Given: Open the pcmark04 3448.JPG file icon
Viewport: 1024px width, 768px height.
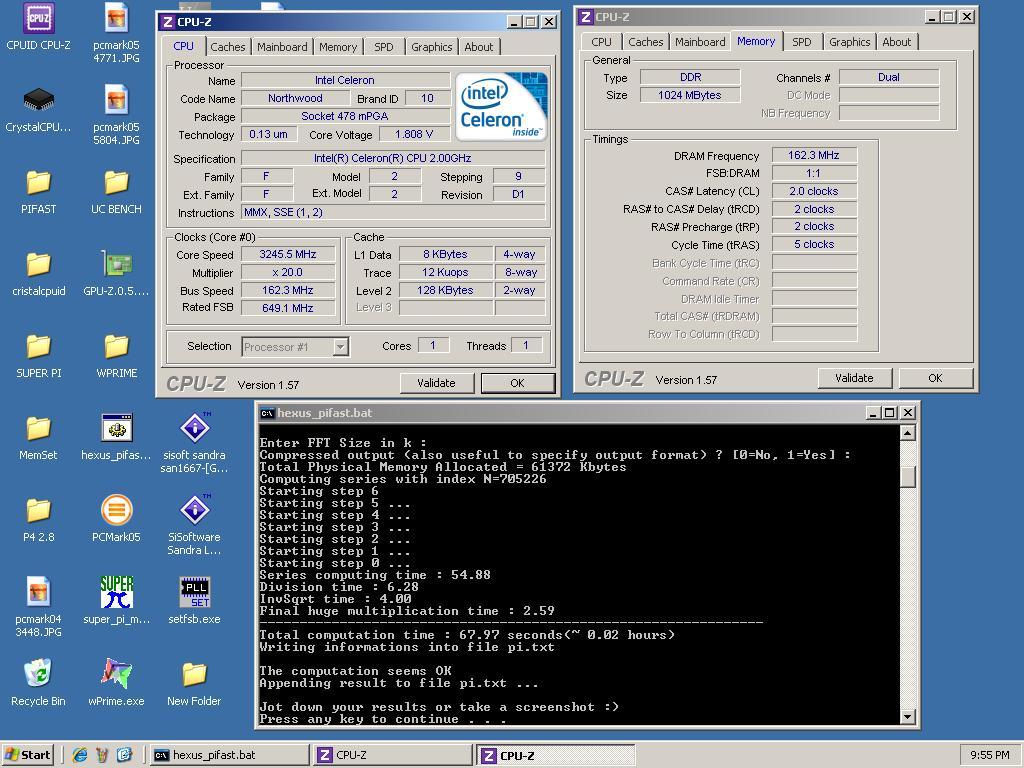Looking at the screenshot, I should tap(39, 607).
